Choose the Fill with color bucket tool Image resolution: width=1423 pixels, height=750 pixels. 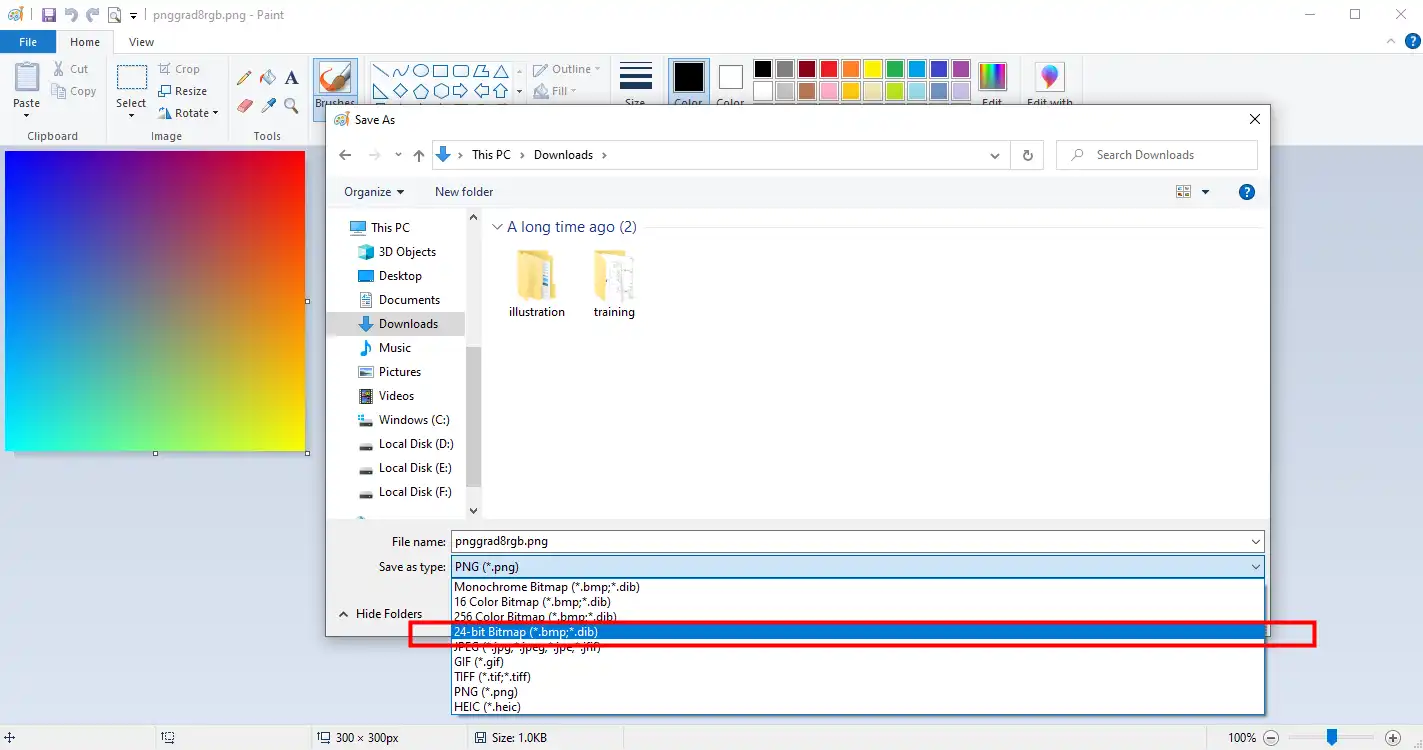[x=268, y=78]
